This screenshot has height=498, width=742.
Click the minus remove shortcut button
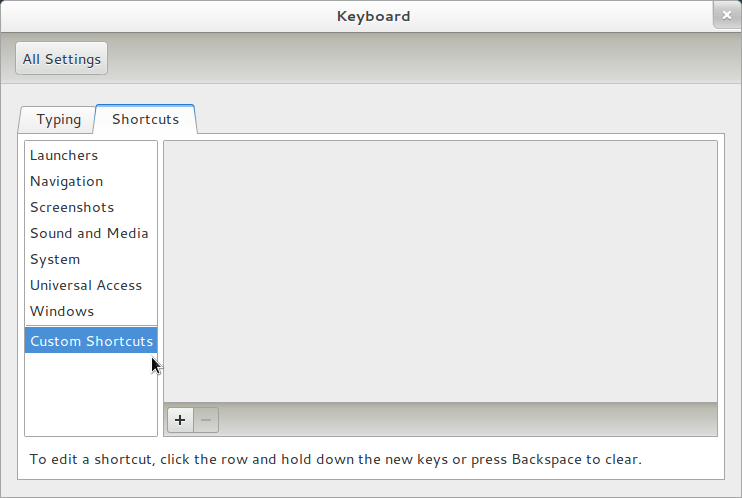click(x=206, y=420)
